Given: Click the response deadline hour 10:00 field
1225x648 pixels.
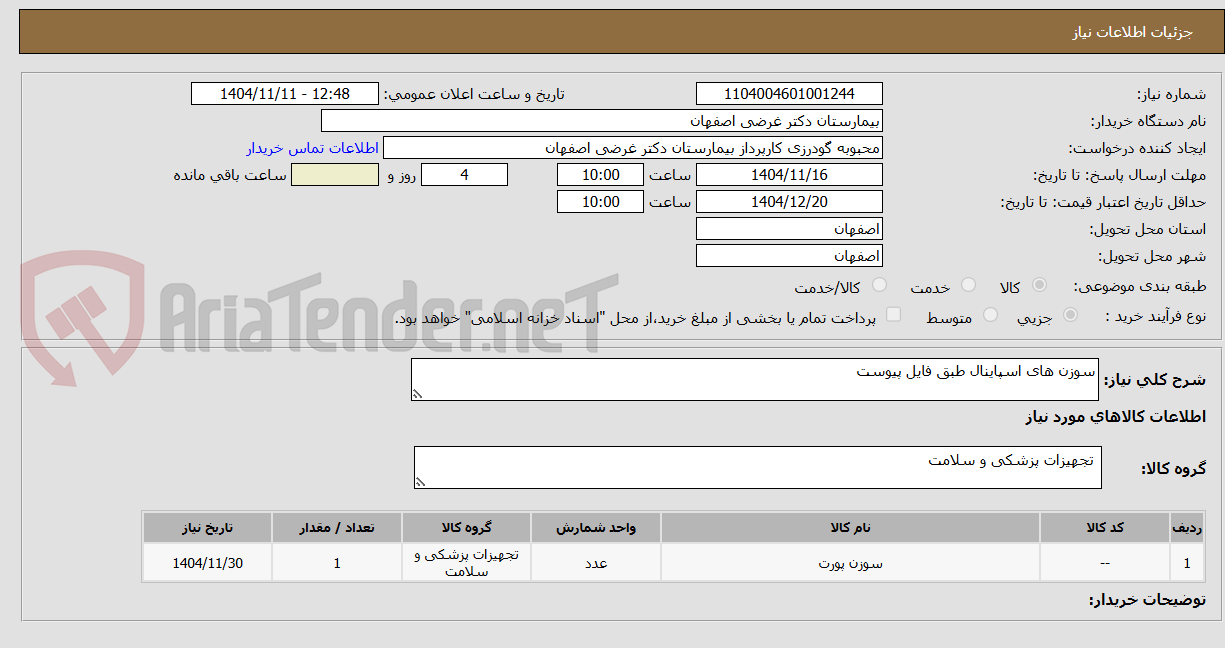Looking at the screenshot, I should (x=600, y=175).
